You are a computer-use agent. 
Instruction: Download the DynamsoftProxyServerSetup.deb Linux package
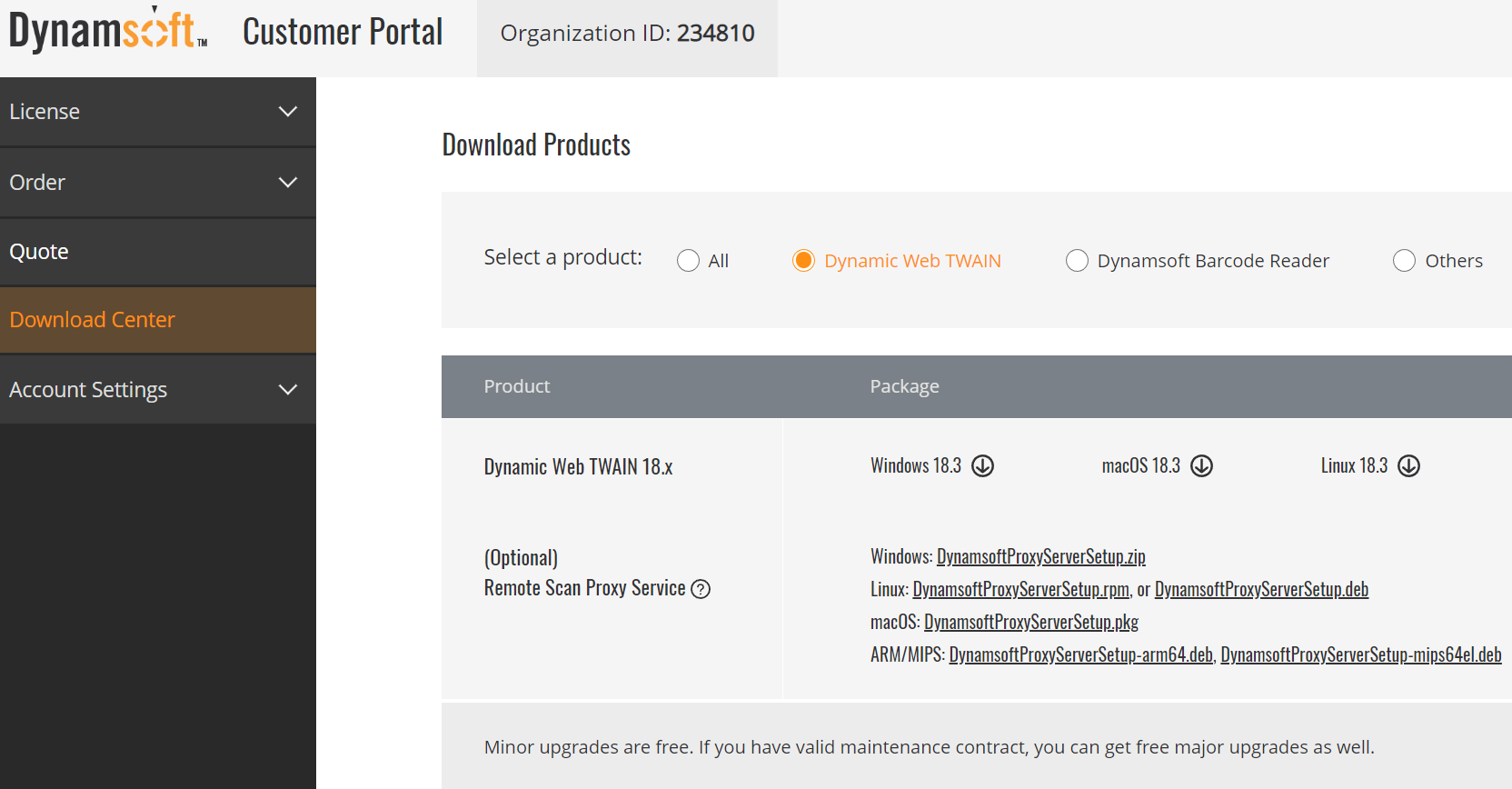coord(1261,589)
